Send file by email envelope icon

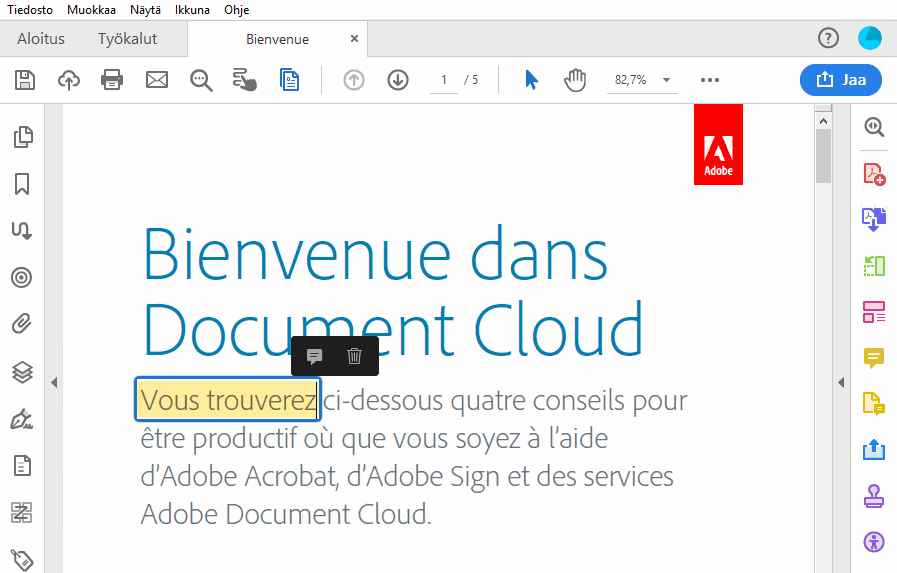click(x=157, y=80)
